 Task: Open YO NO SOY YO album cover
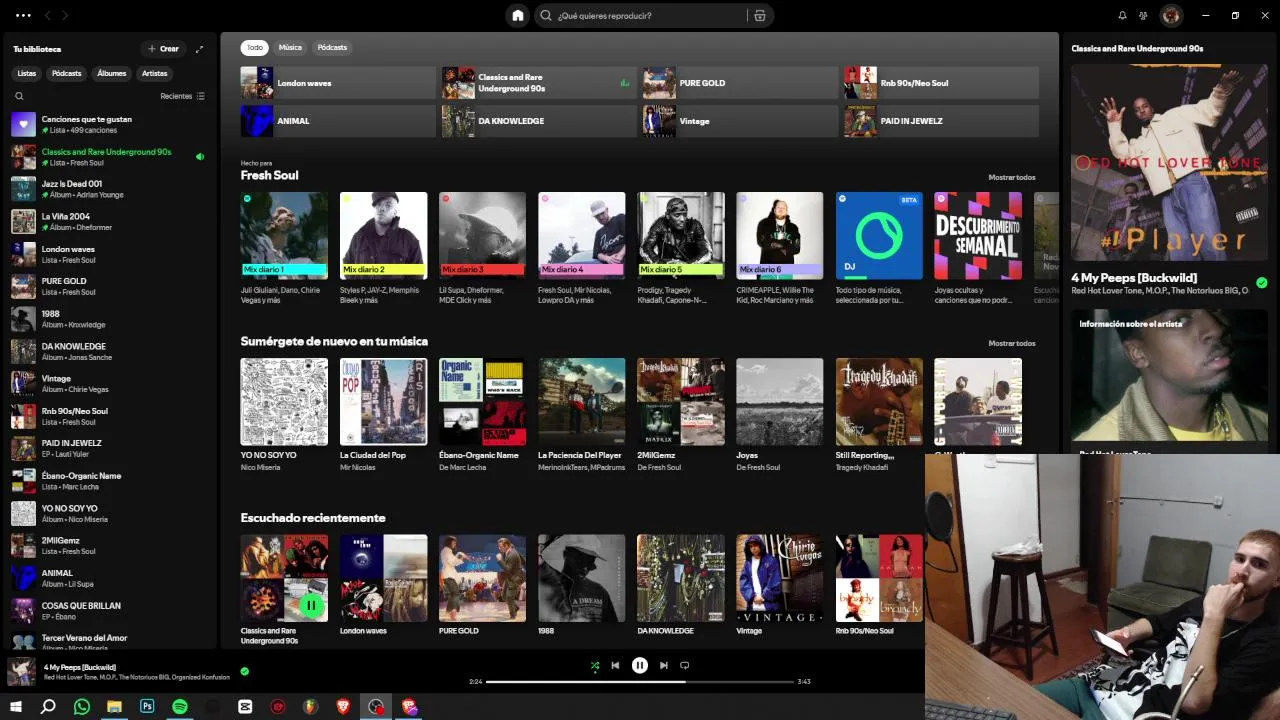point(284,402)
